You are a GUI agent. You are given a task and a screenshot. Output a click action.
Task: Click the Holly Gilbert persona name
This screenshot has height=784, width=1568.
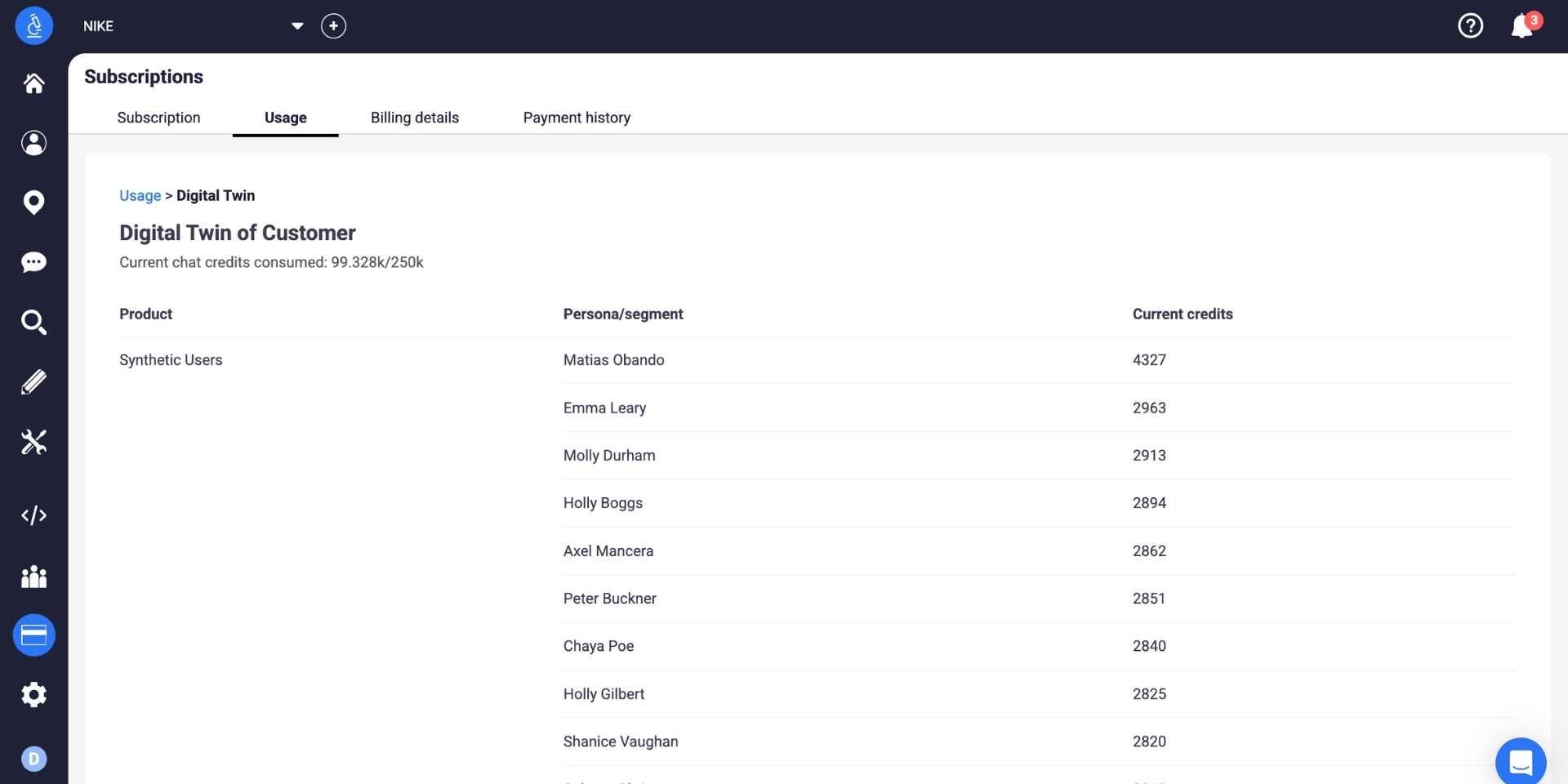tap(604, 694)
